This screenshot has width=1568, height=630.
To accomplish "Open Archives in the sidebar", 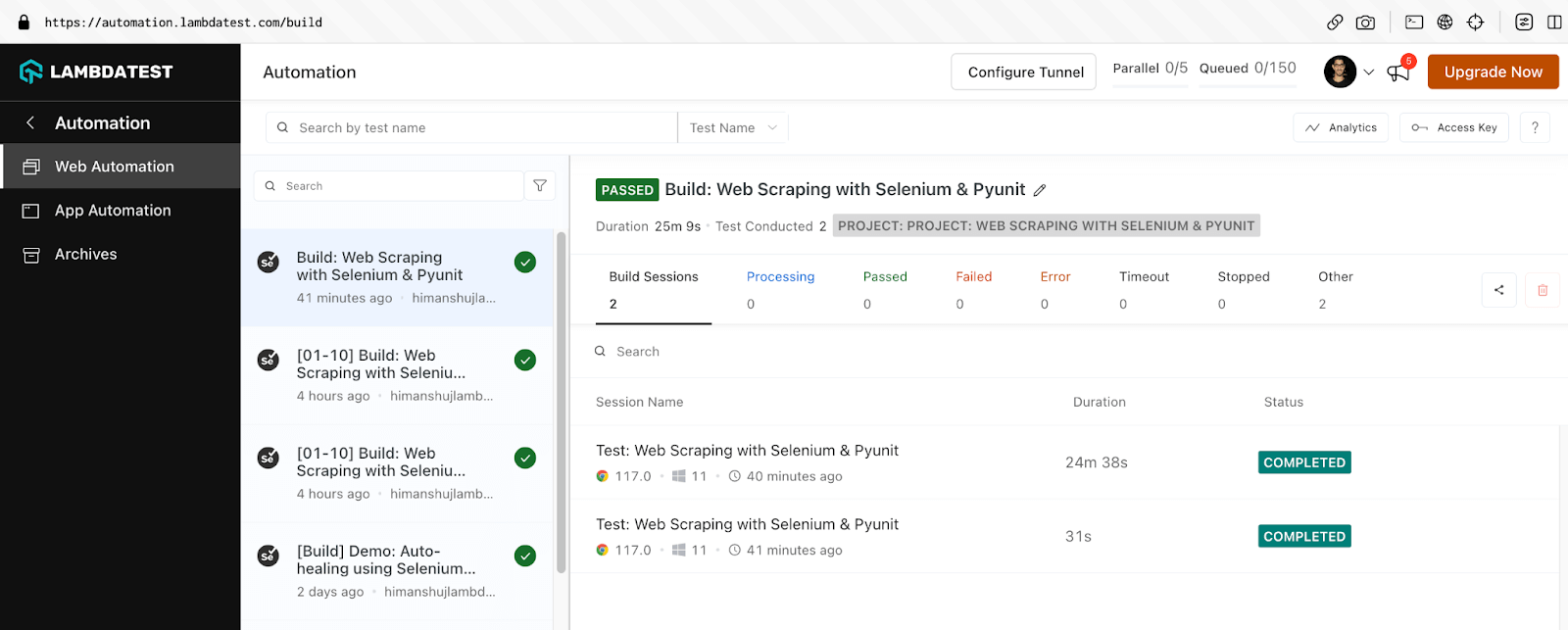I will click(85, 255).
